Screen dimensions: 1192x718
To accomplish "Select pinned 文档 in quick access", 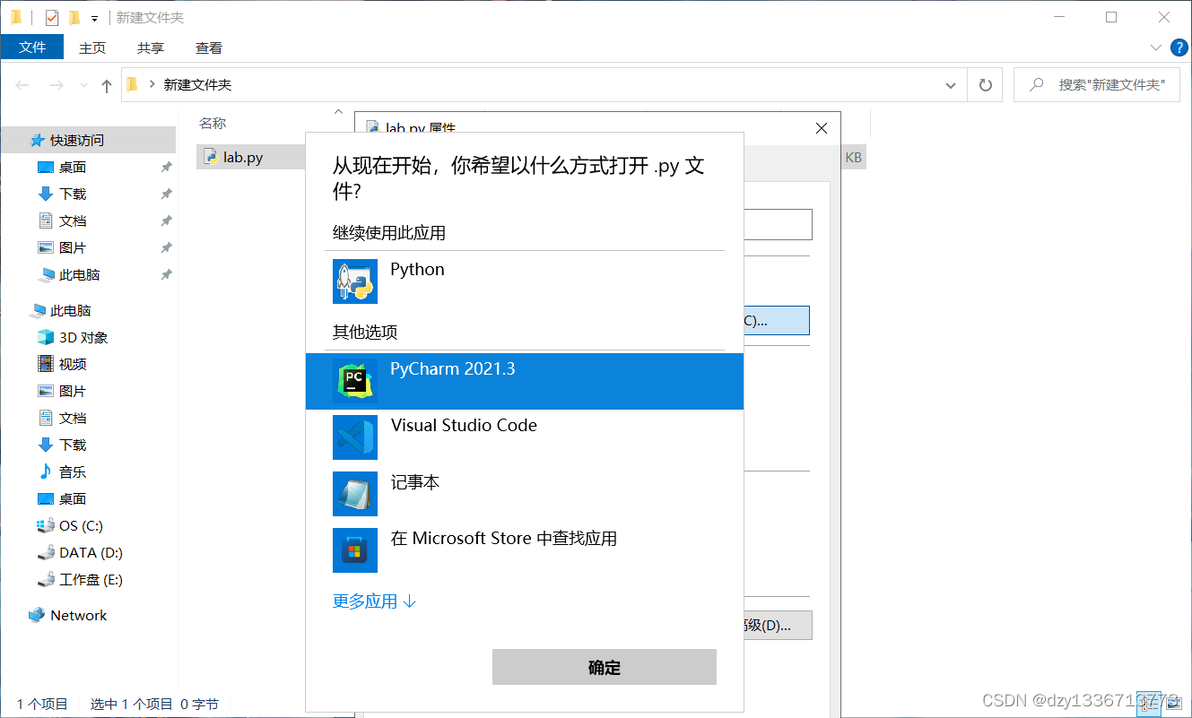I will click(72, 221).
